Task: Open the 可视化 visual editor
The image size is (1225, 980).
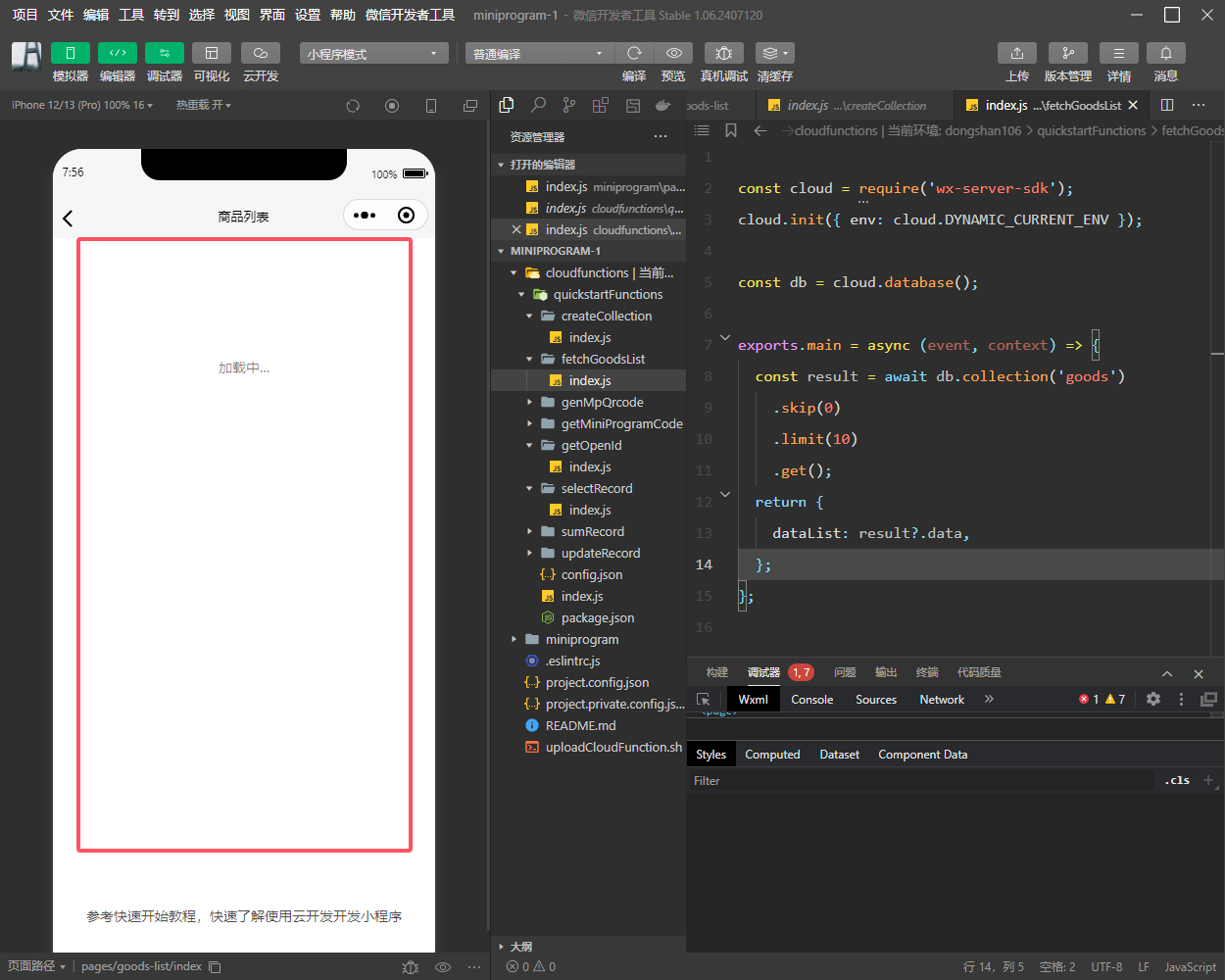Action: click(212, 53)
